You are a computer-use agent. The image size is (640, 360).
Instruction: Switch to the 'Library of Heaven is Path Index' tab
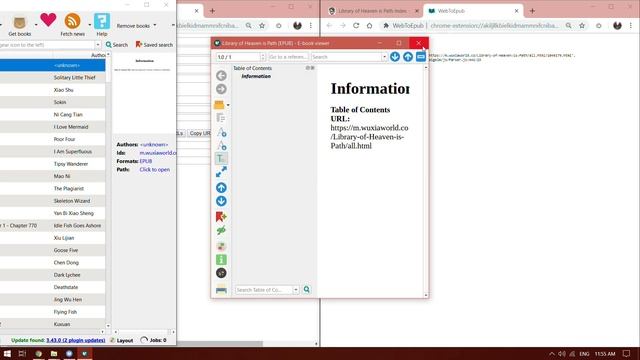pos(372,11)
